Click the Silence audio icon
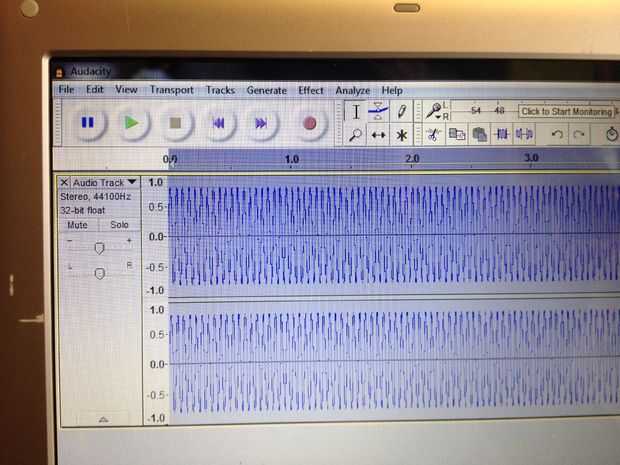This screenshot has width=620, height=465. click(x=524, y=134)
